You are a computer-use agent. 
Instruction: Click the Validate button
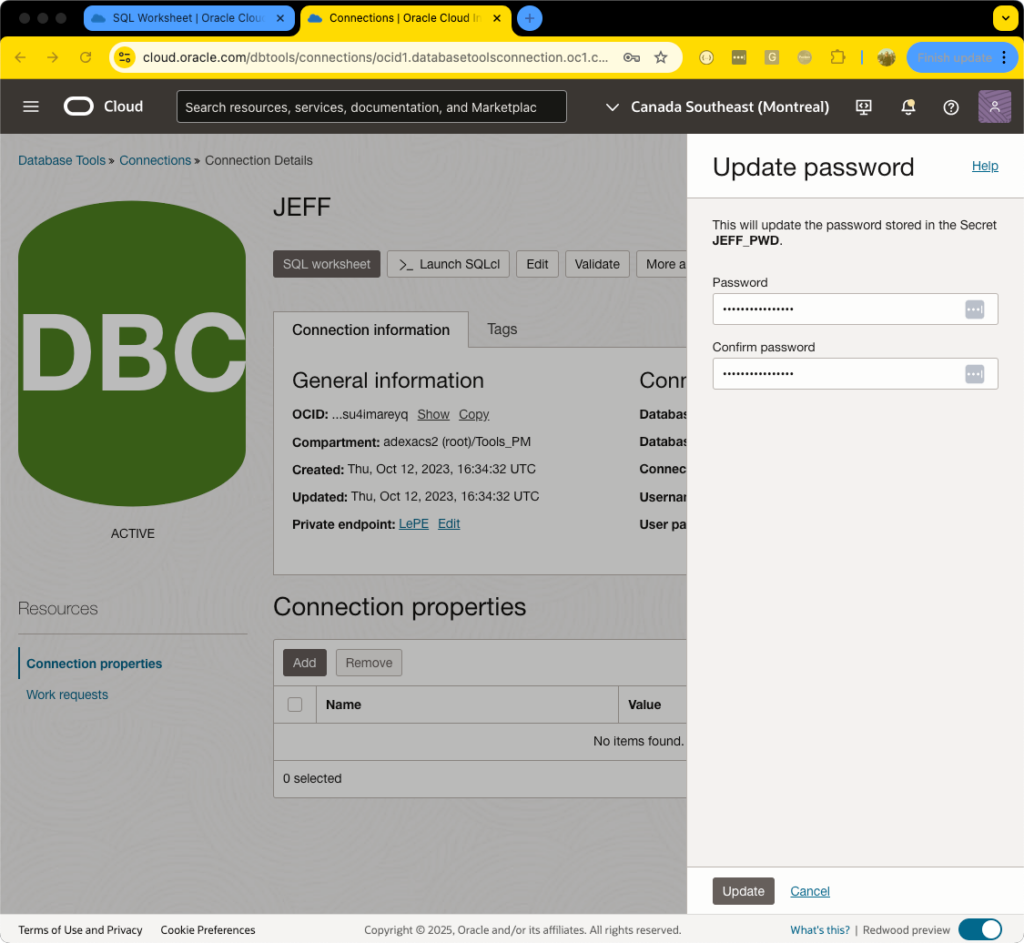pos(597,264)
